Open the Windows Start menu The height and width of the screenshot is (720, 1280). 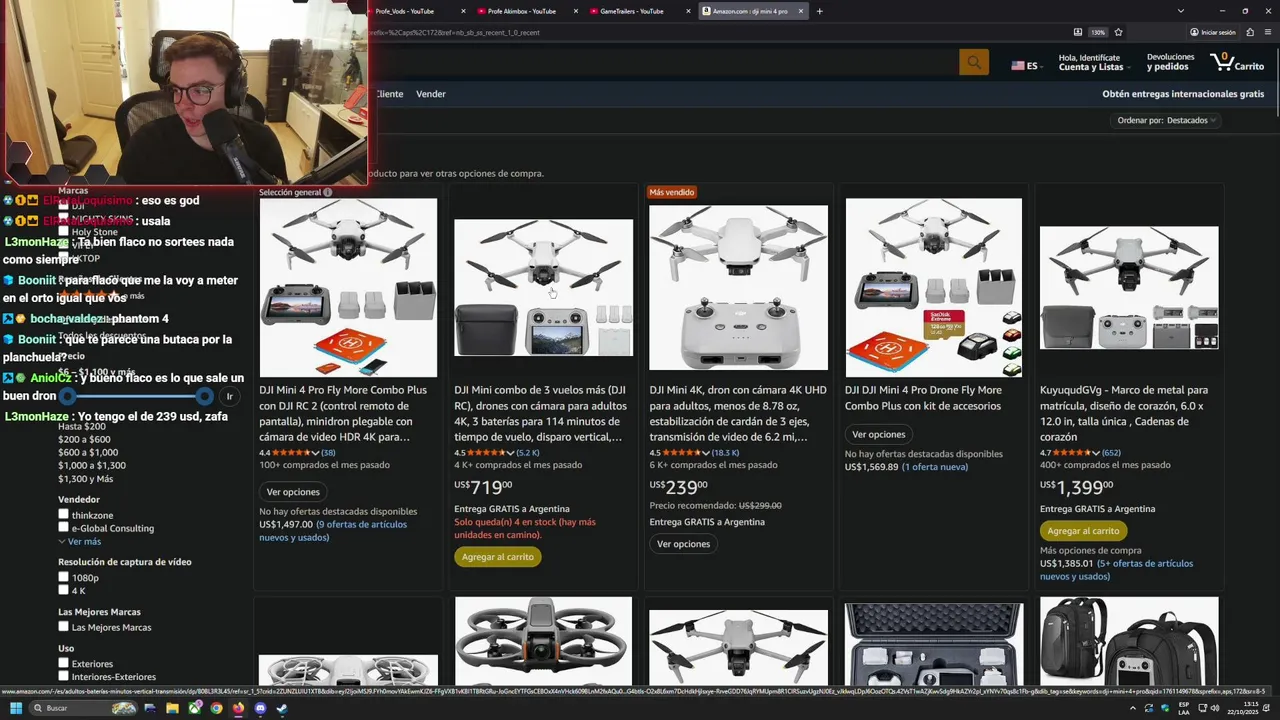16,708
